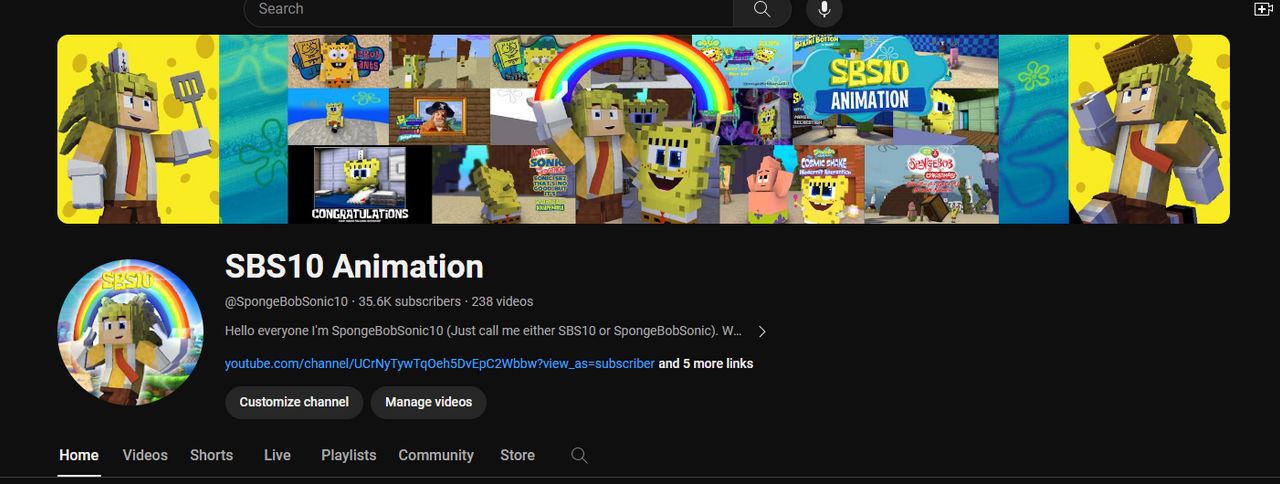The height and width of the screenshot is (484, 1280).
Task: Select the Playlists tab
Action: click(x=349, y=455)
